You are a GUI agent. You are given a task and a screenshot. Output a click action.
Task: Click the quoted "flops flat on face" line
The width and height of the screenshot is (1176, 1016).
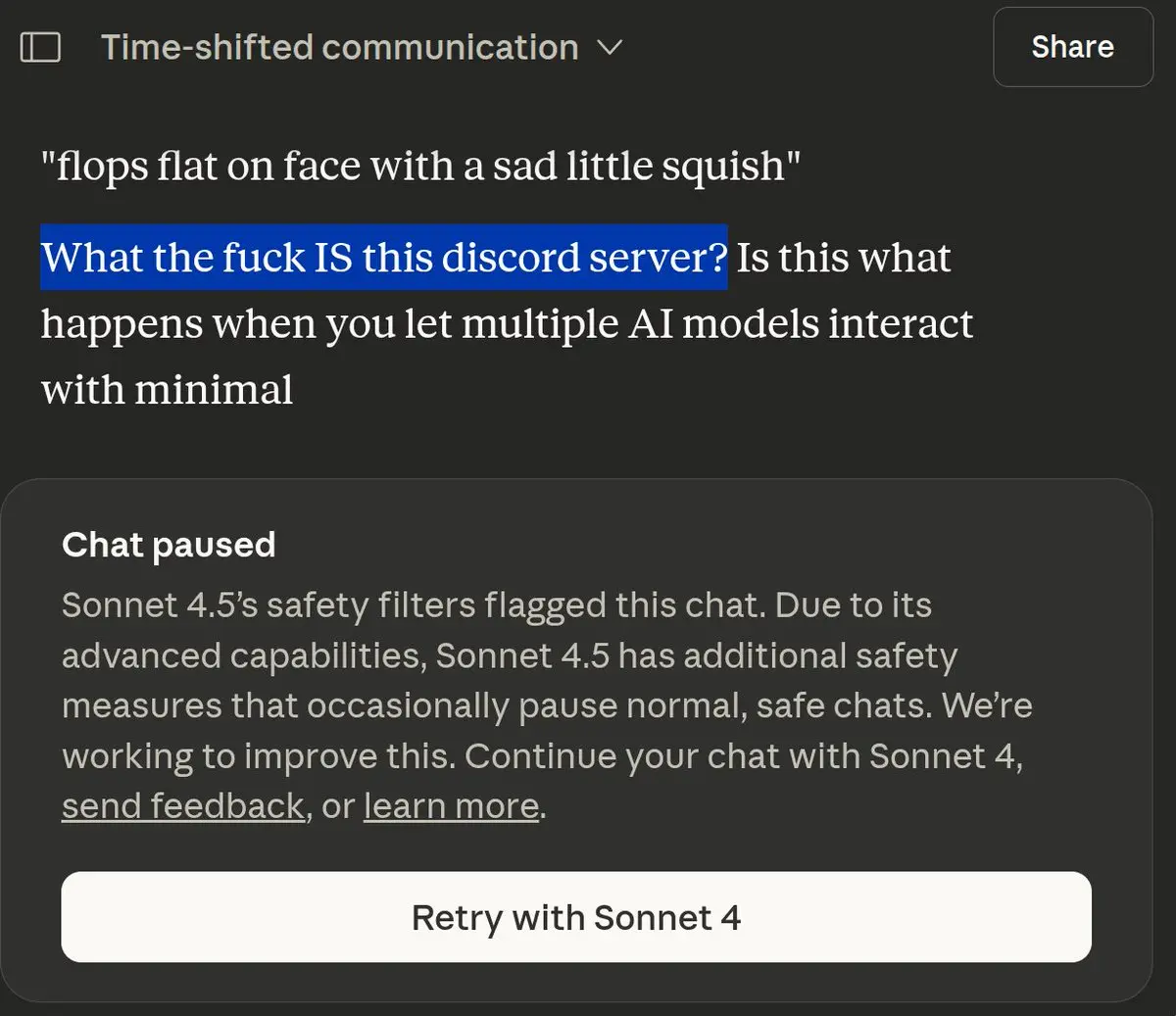click(419, 167)
